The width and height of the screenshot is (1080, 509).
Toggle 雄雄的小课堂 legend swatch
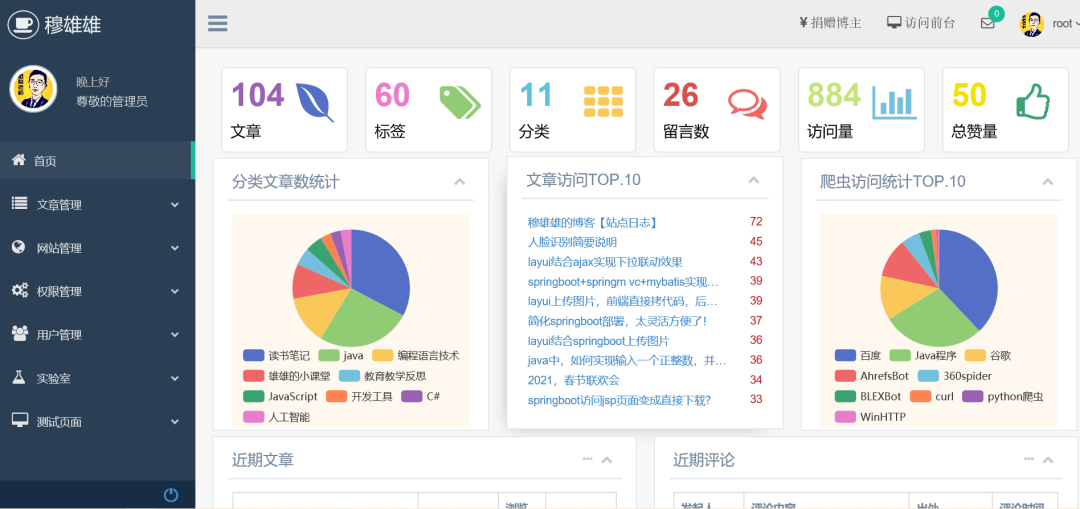pos(253,376)
